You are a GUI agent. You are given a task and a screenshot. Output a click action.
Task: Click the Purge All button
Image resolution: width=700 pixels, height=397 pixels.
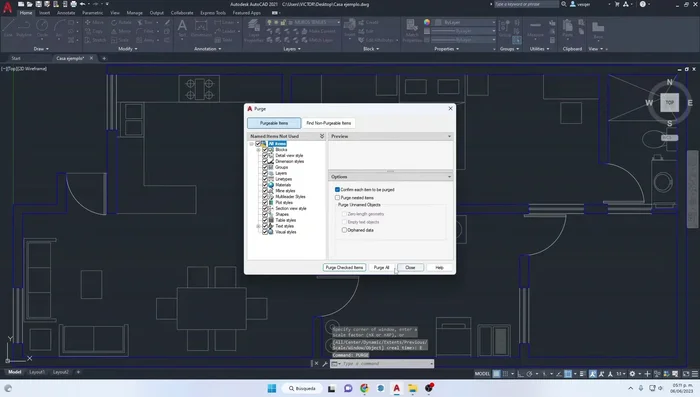[x=382, y=267]
